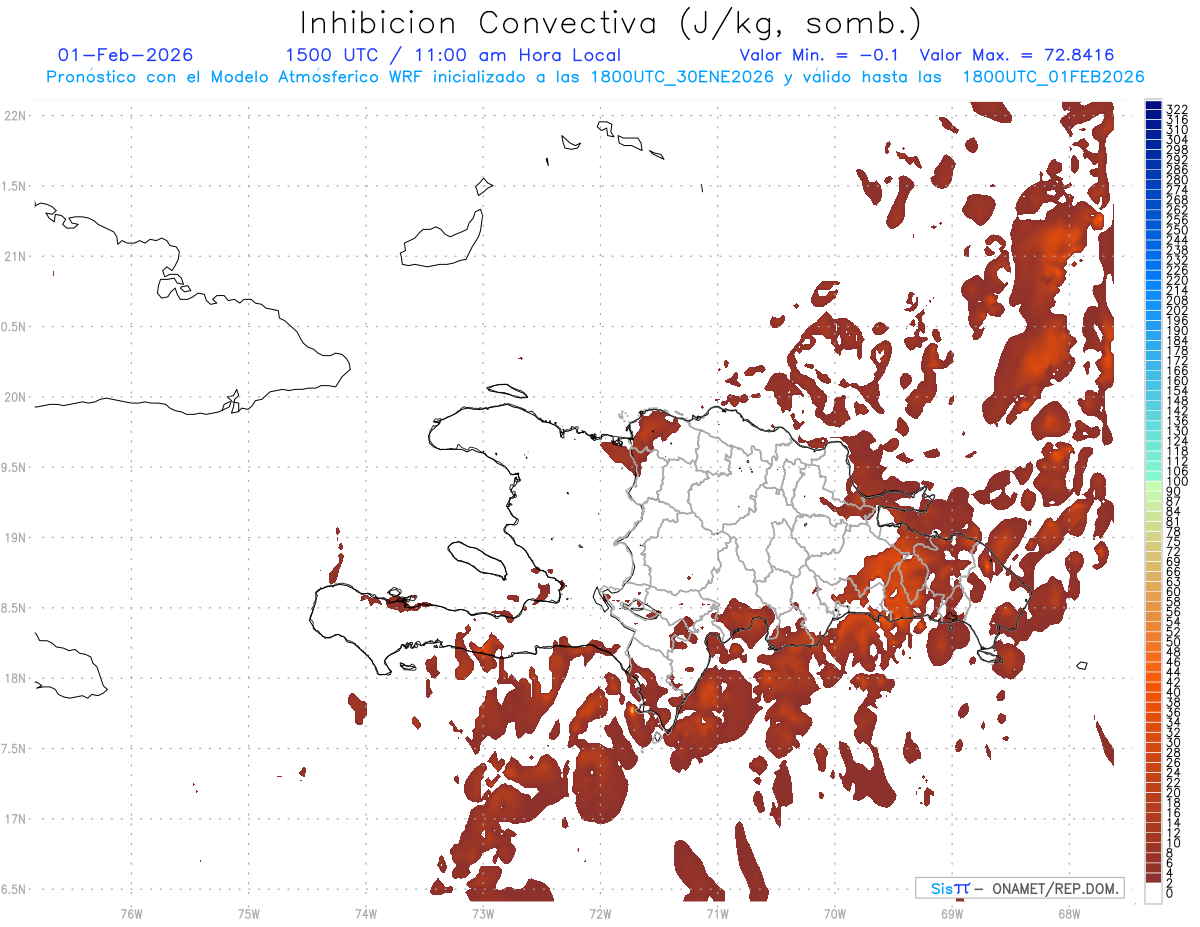The width and height of the screenshot is (1200, 927).
Task: Click the 'SisTT - ONAMET/REP.DOM.' credit box
Action: [x=1019, y=888]
